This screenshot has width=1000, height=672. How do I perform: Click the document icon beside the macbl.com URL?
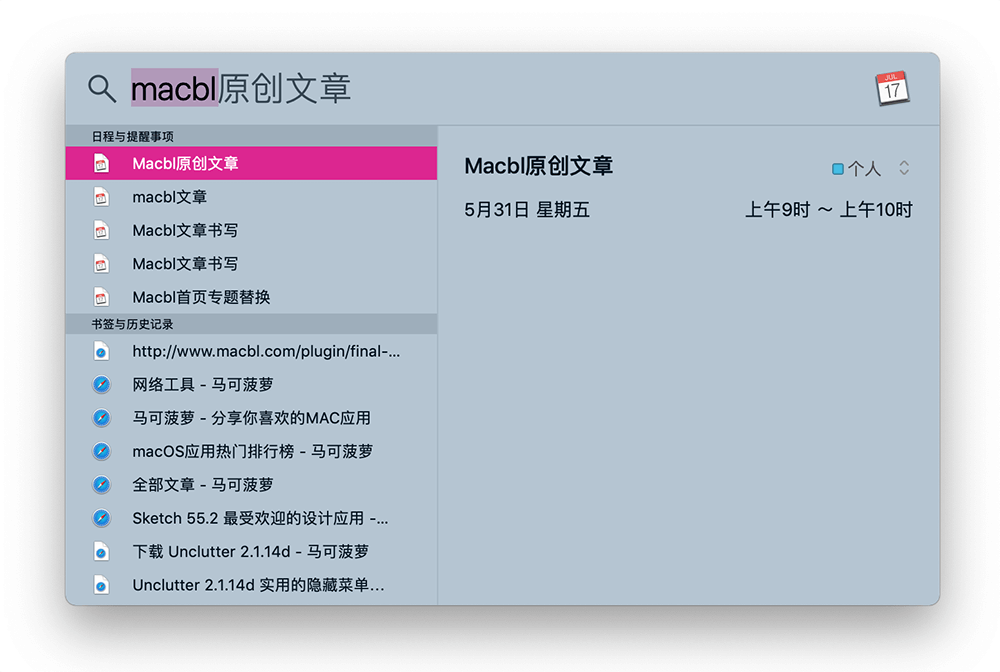tap(101, 351)
